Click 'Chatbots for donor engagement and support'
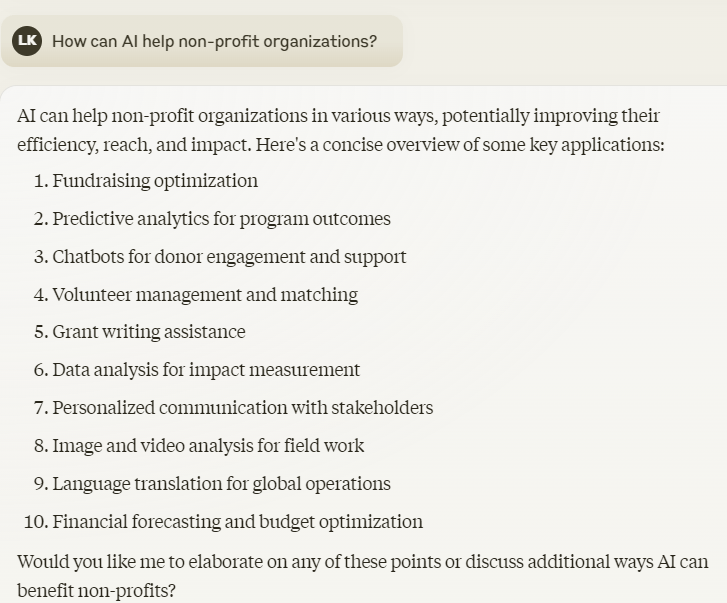727x603 pixels. point(229,257)
